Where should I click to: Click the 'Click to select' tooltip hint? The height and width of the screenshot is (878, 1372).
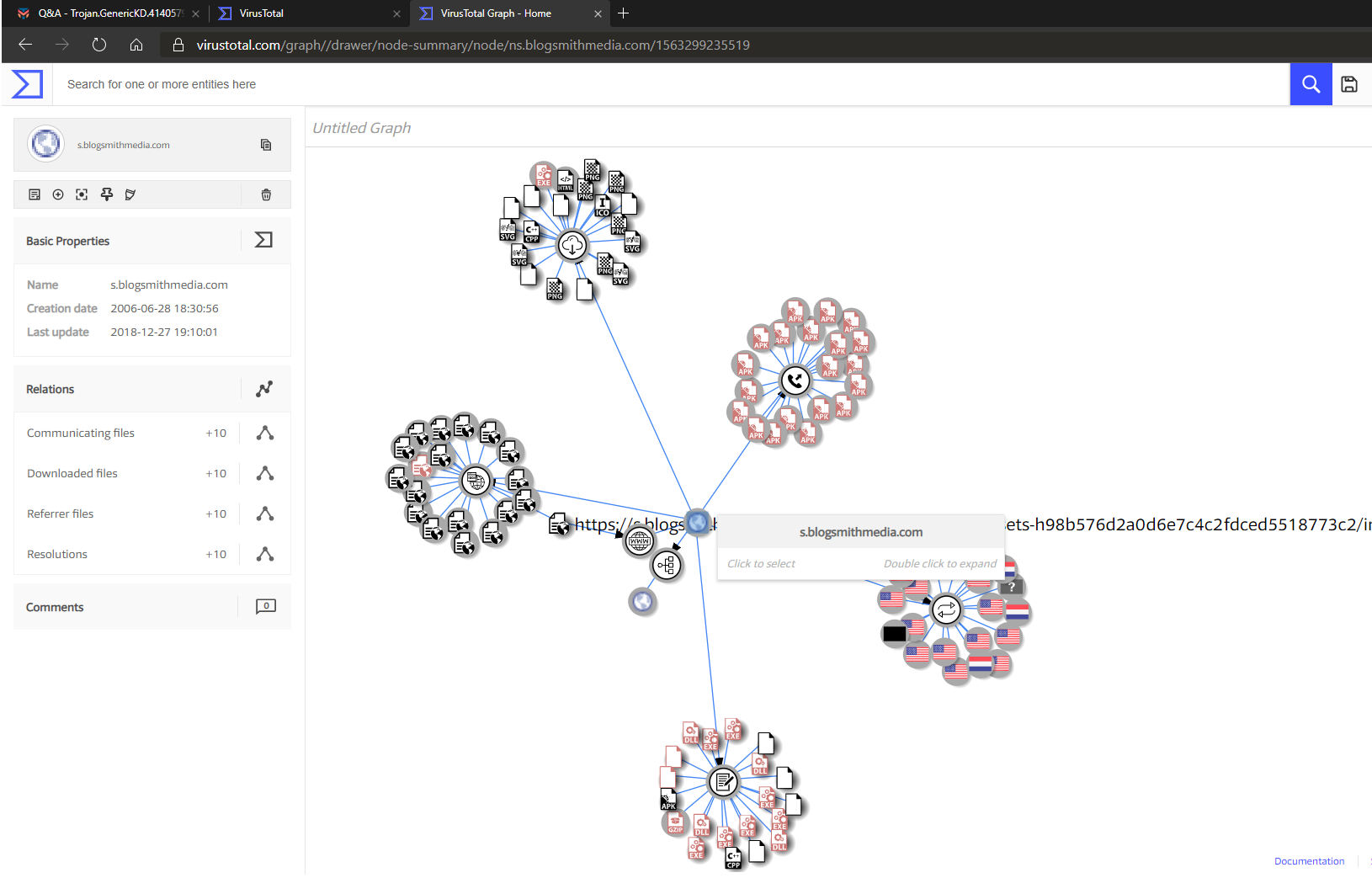pyautogui.click(x=761, y=564)
